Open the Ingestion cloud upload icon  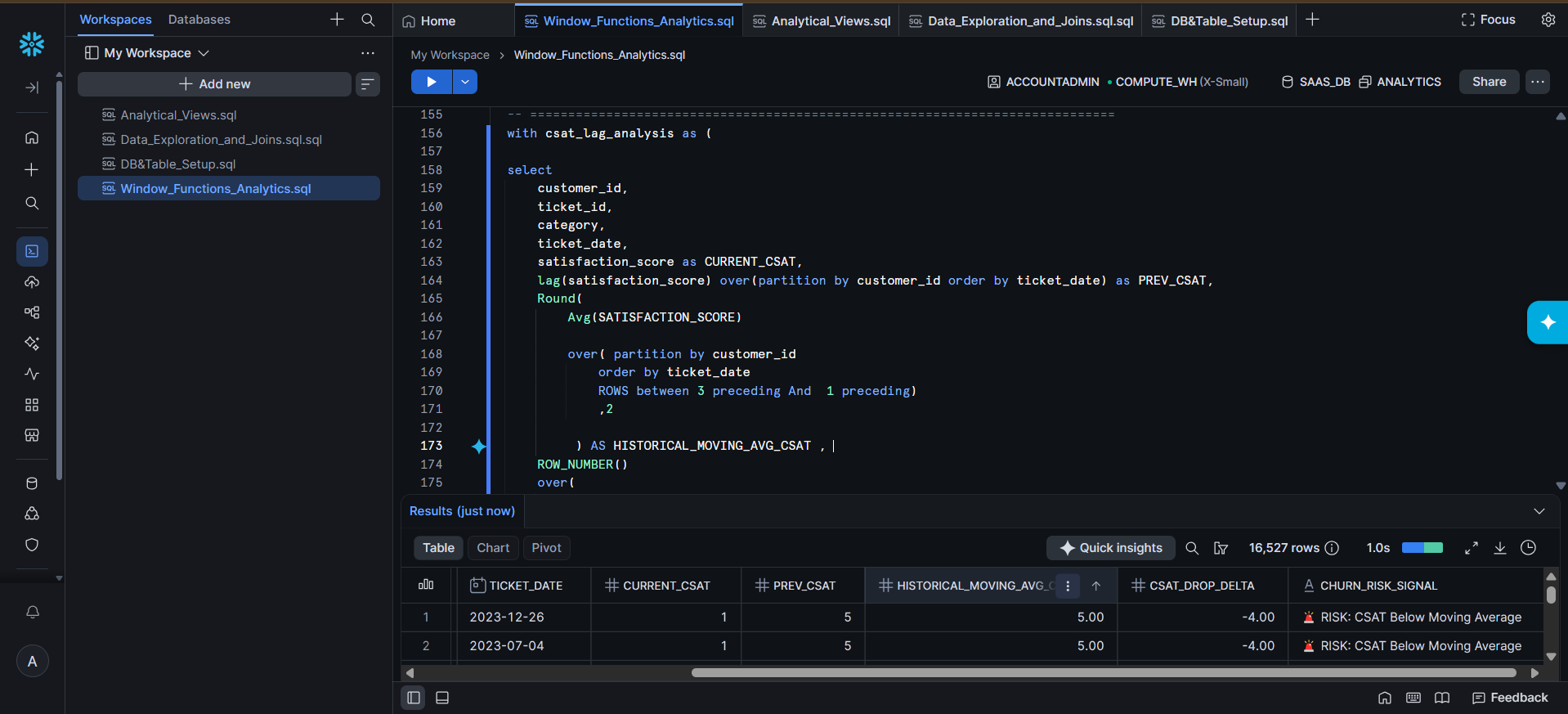click(32, 282)
